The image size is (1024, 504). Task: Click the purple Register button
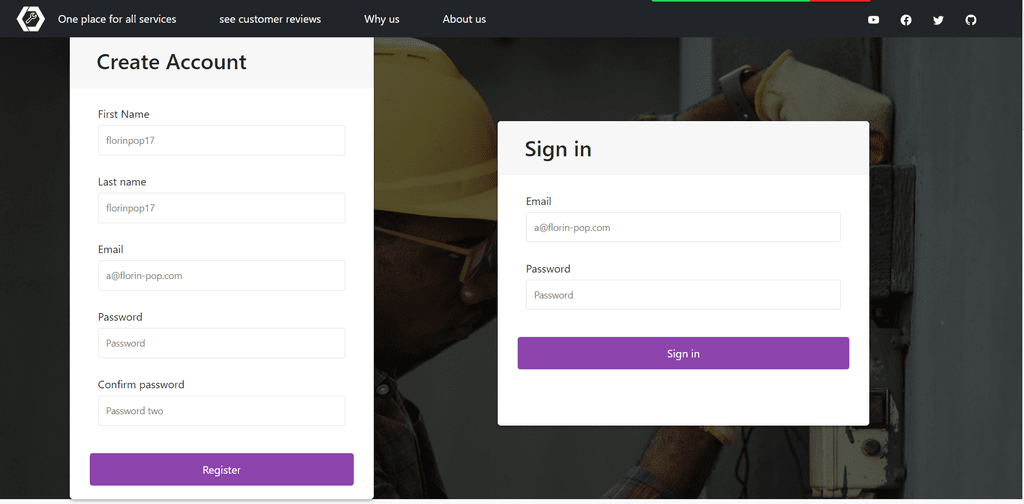(221, 469)
